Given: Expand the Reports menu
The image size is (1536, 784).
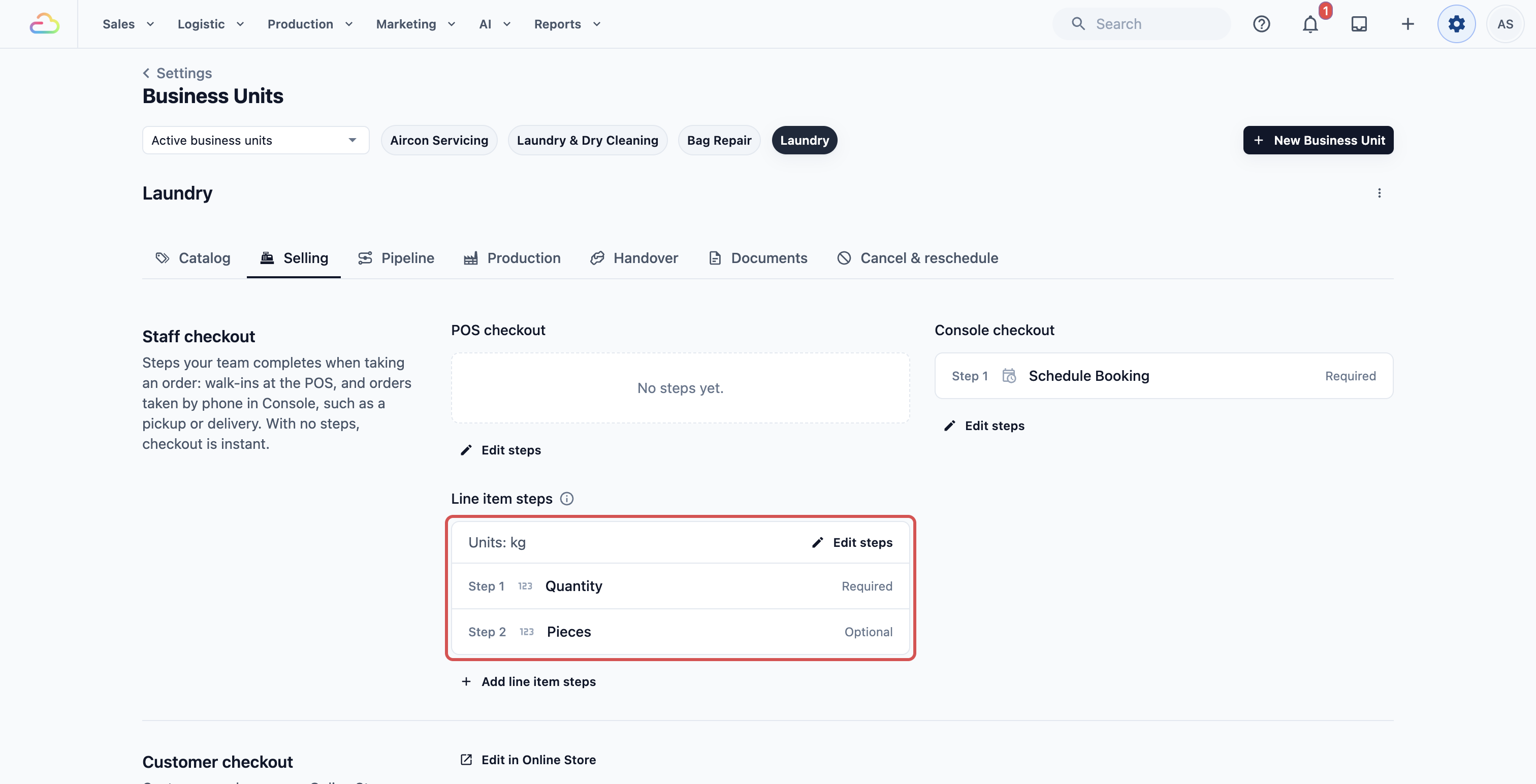Looking at the screenshot, I should click(567, 24).
